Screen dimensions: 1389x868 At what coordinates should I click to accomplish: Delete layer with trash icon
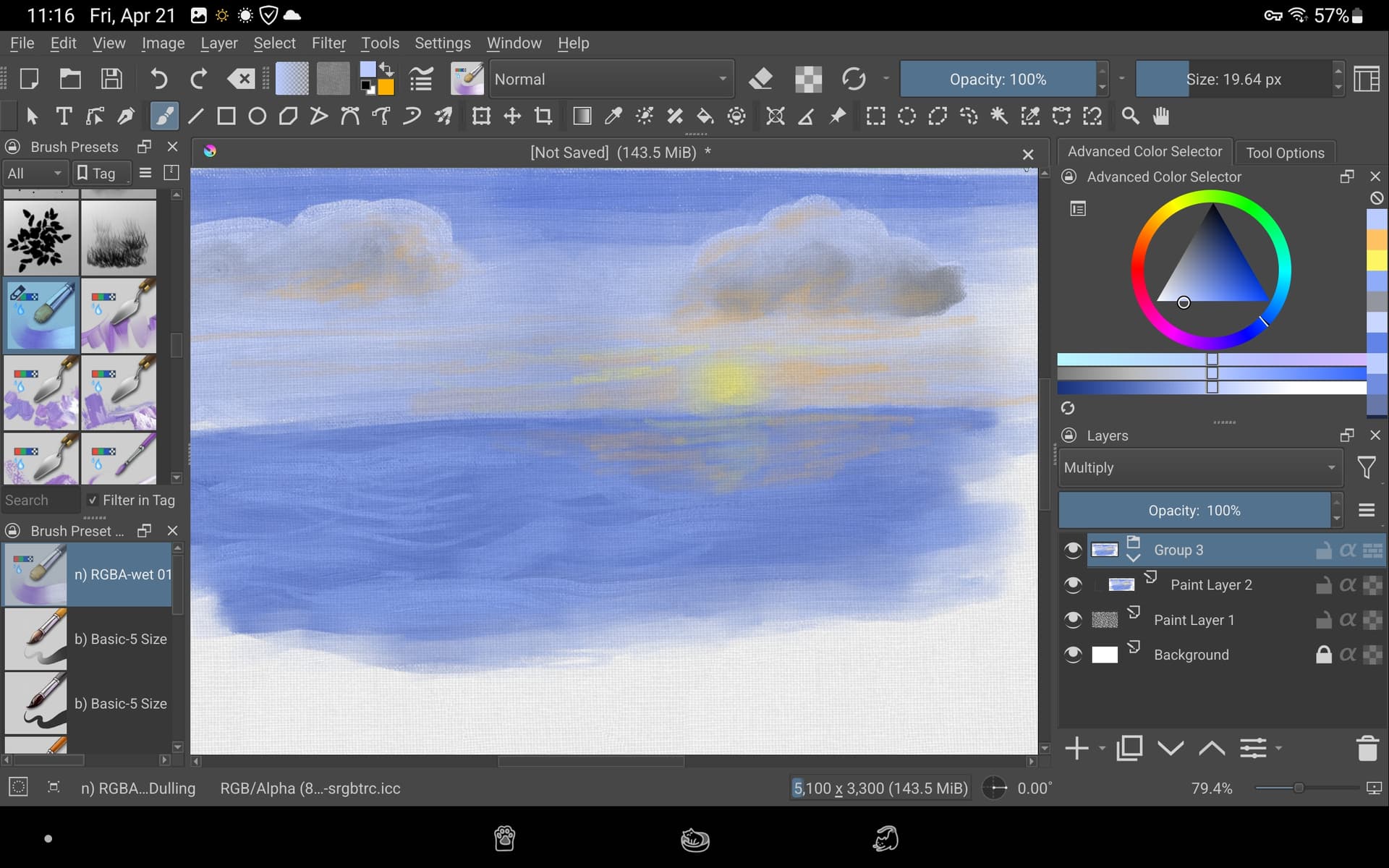(x=1367, y=749)
